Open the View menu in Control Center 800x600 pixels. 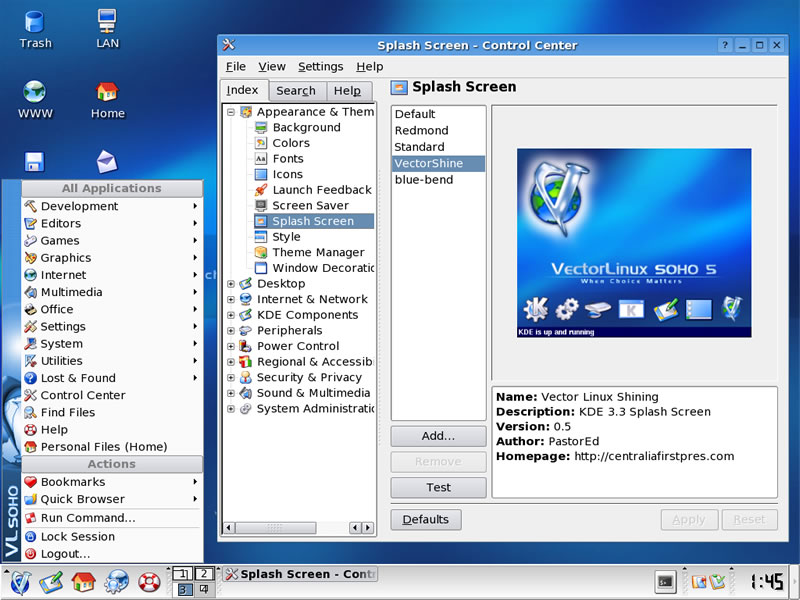click(x=271, y=66)
